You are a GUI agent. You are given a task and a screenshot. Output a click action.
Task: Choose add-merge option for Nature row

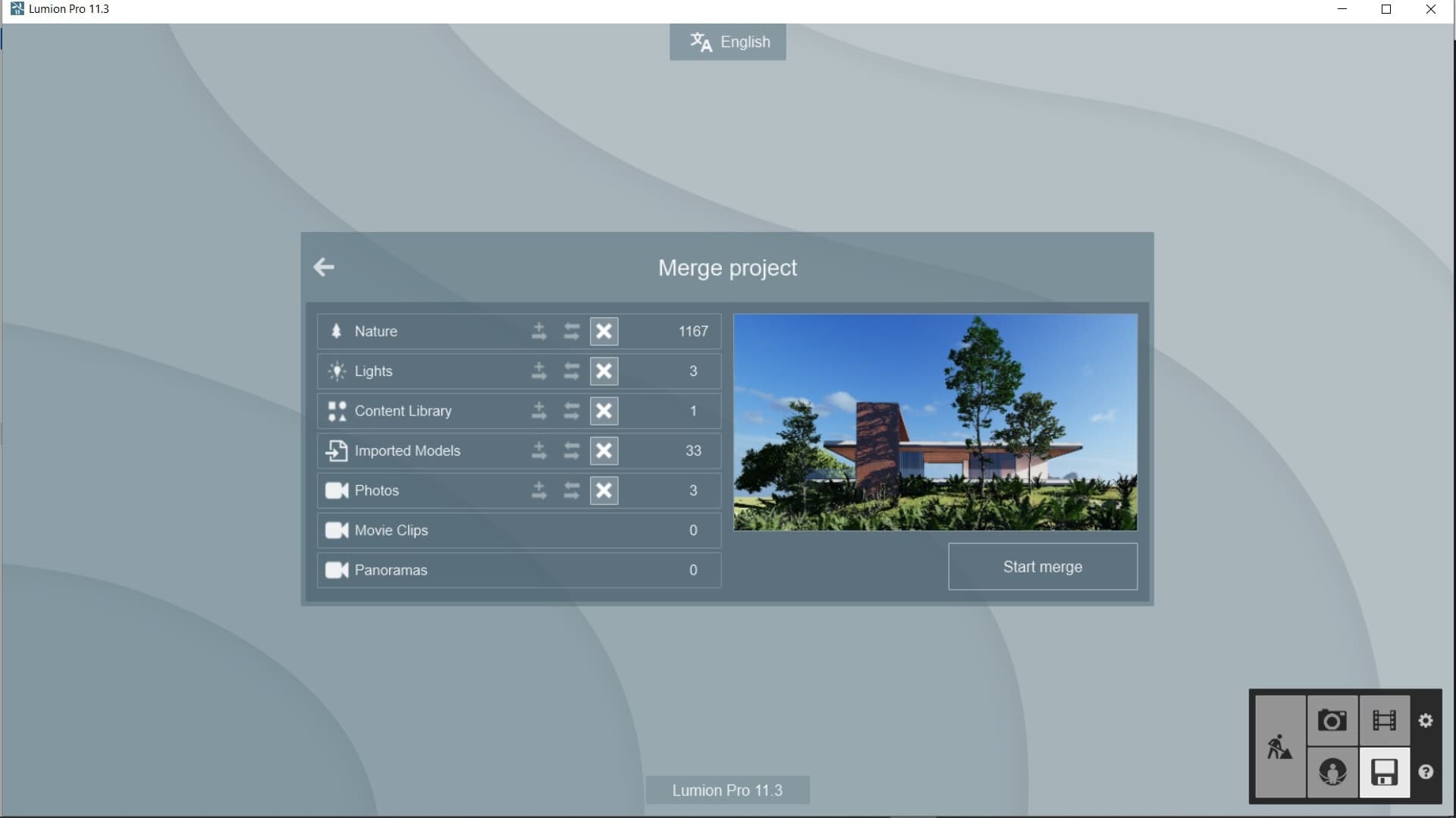tap(538, 331)
